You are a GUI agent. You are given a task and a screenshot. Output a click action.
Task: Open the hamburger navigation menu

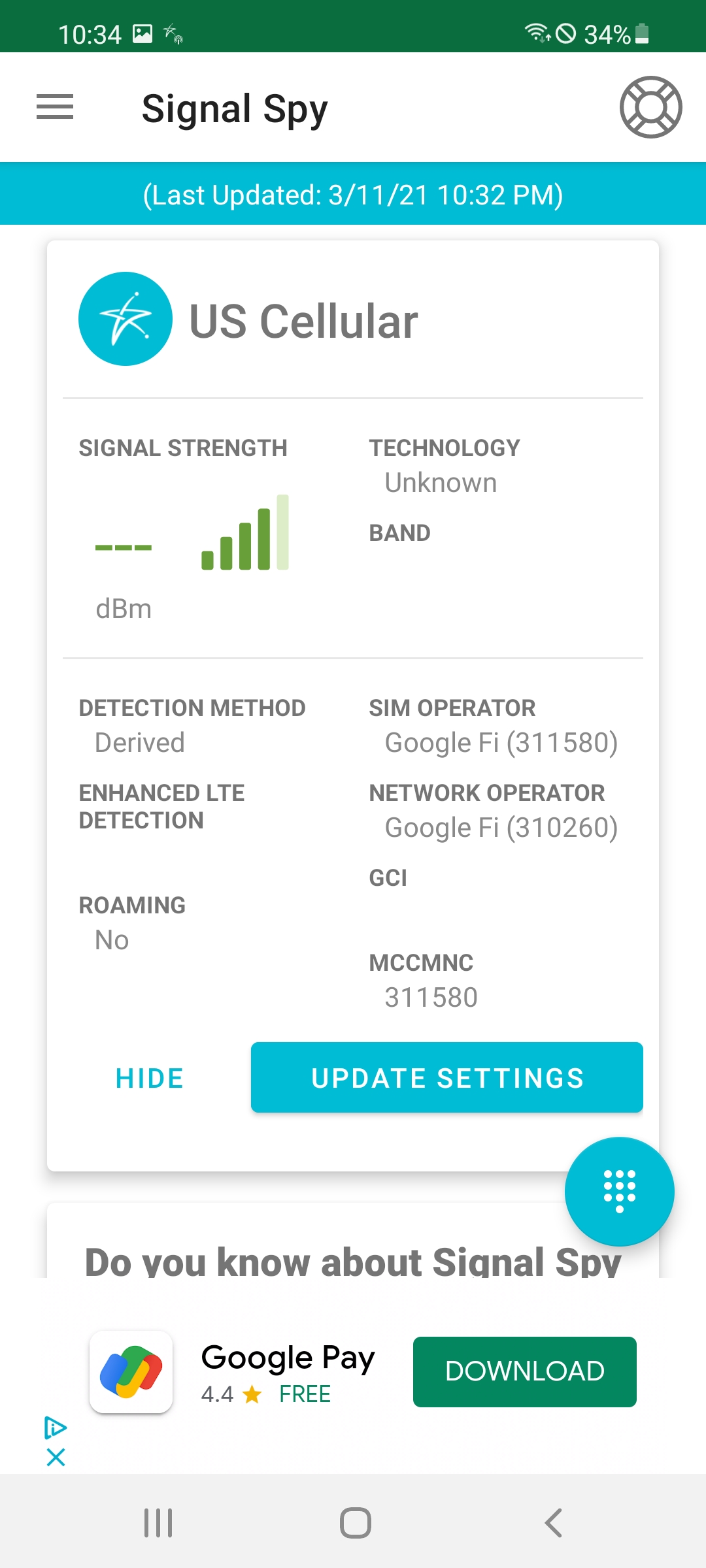coord(55,107)
